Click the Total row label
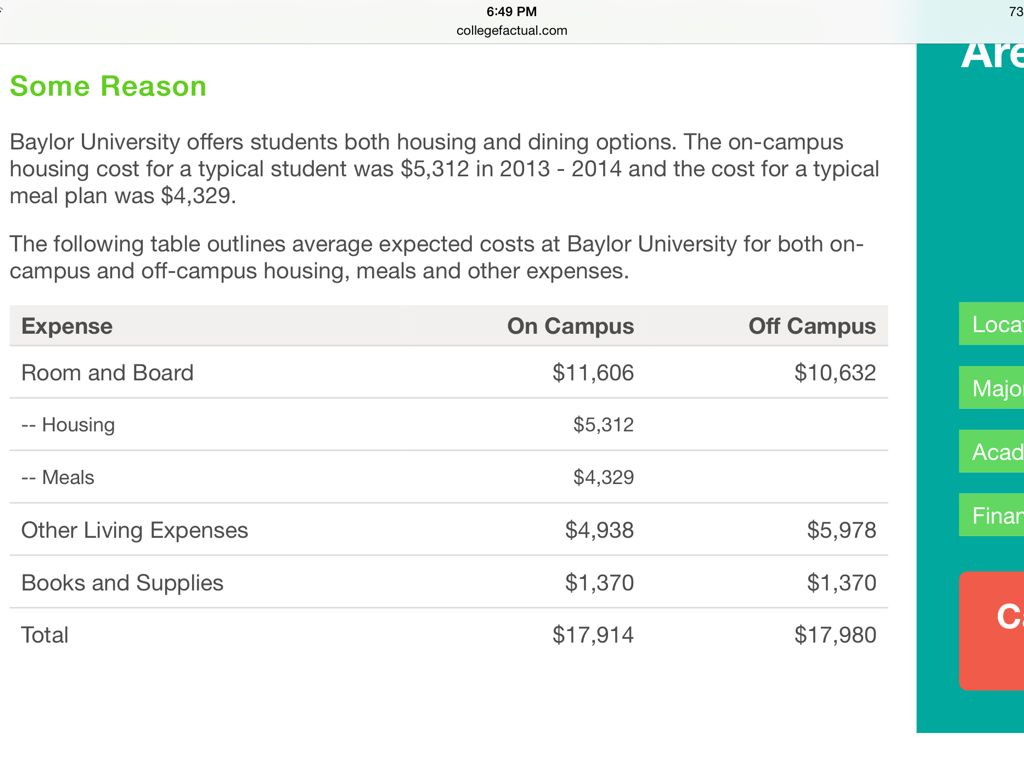 pyautogui.click(x=45, y=635)
